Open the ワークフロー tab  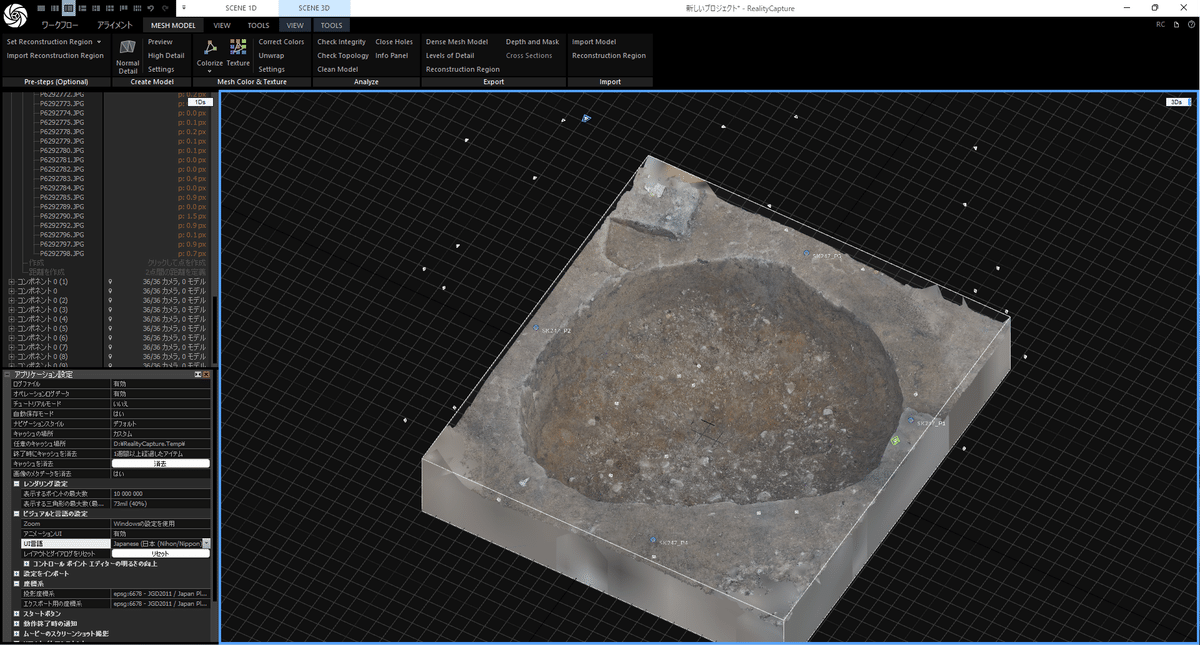59,24
